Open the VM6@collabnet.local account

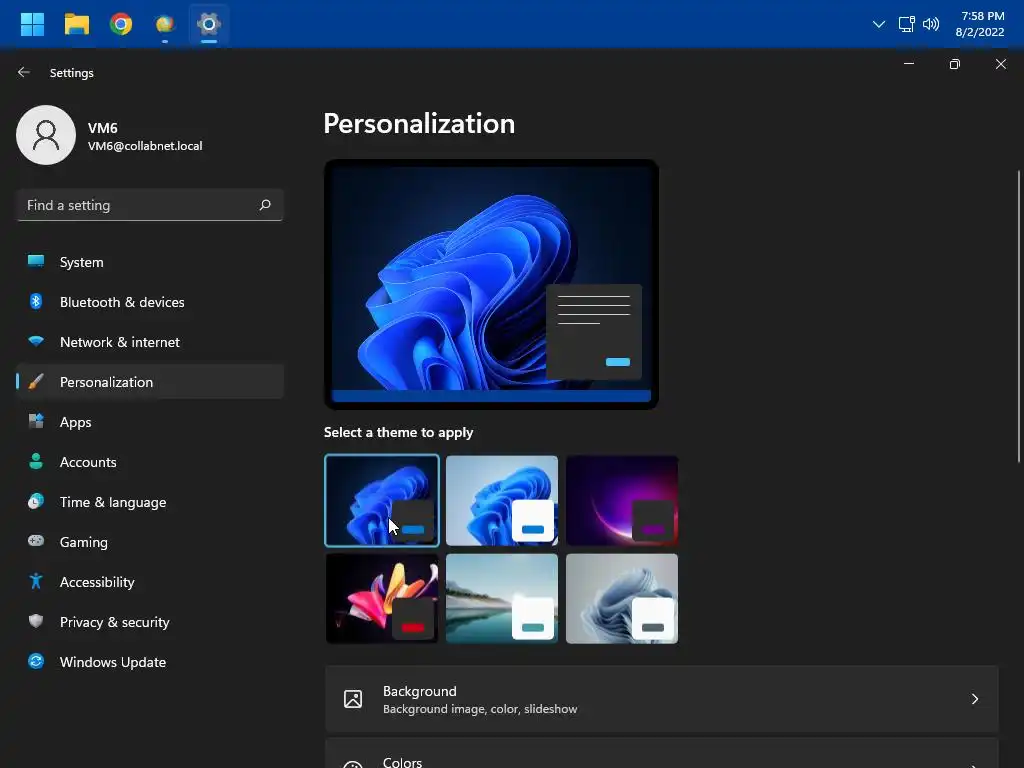tap(145, 146)
